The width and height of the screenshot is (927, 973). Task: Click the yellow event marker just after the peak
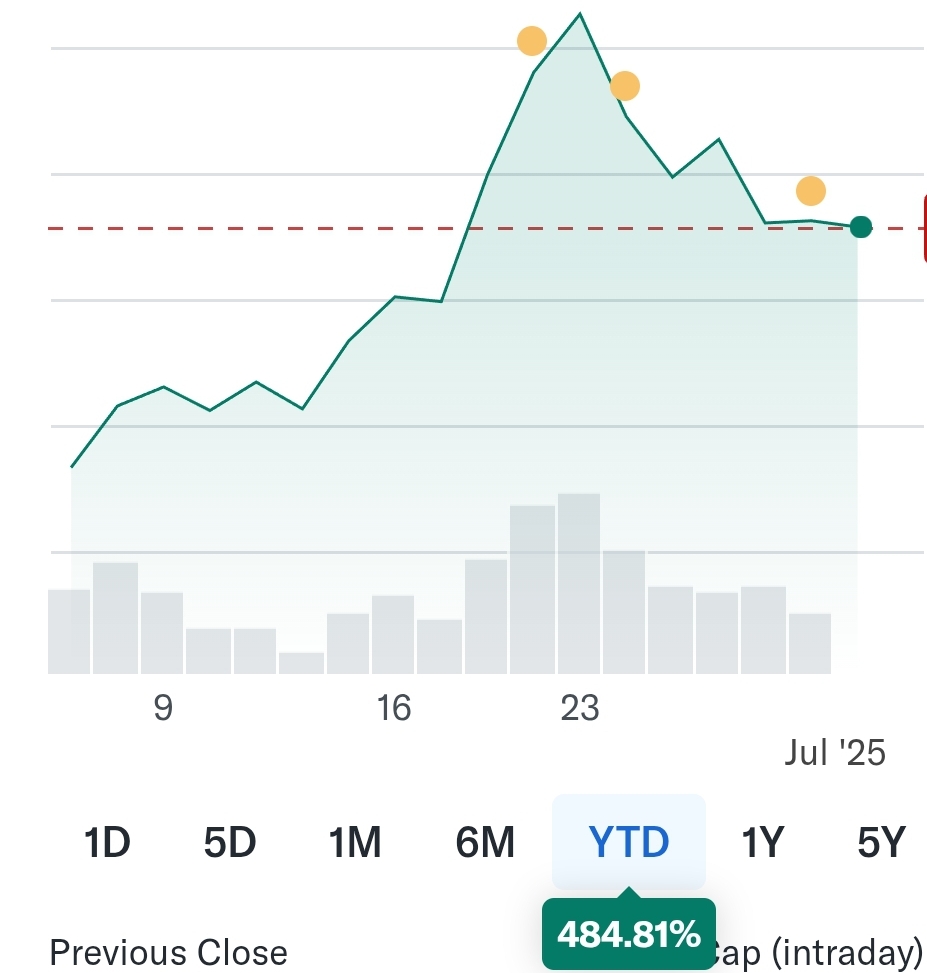coord(624,86)
